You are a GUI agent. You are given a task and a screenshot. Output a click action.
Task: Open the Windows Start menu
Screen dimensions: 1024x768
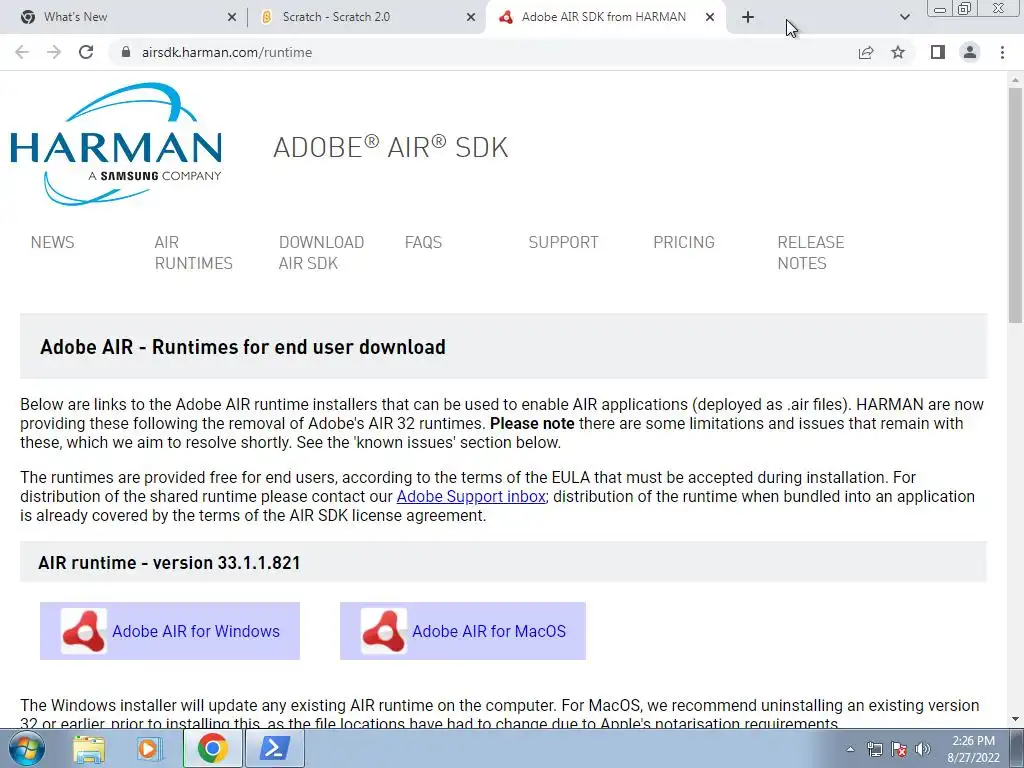tap(27, 748)
